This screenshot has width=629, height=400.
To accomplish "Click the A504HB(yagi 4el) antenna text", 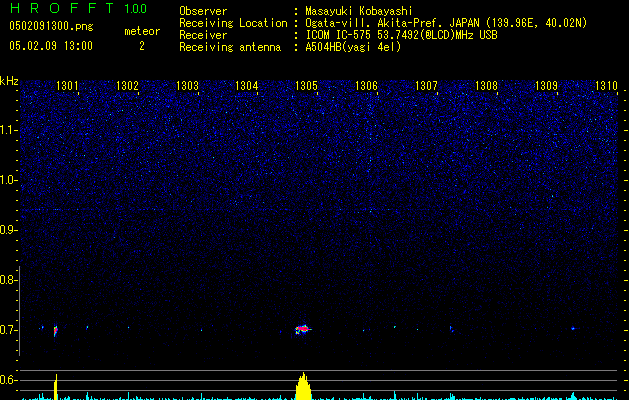I will coord(353,47).
